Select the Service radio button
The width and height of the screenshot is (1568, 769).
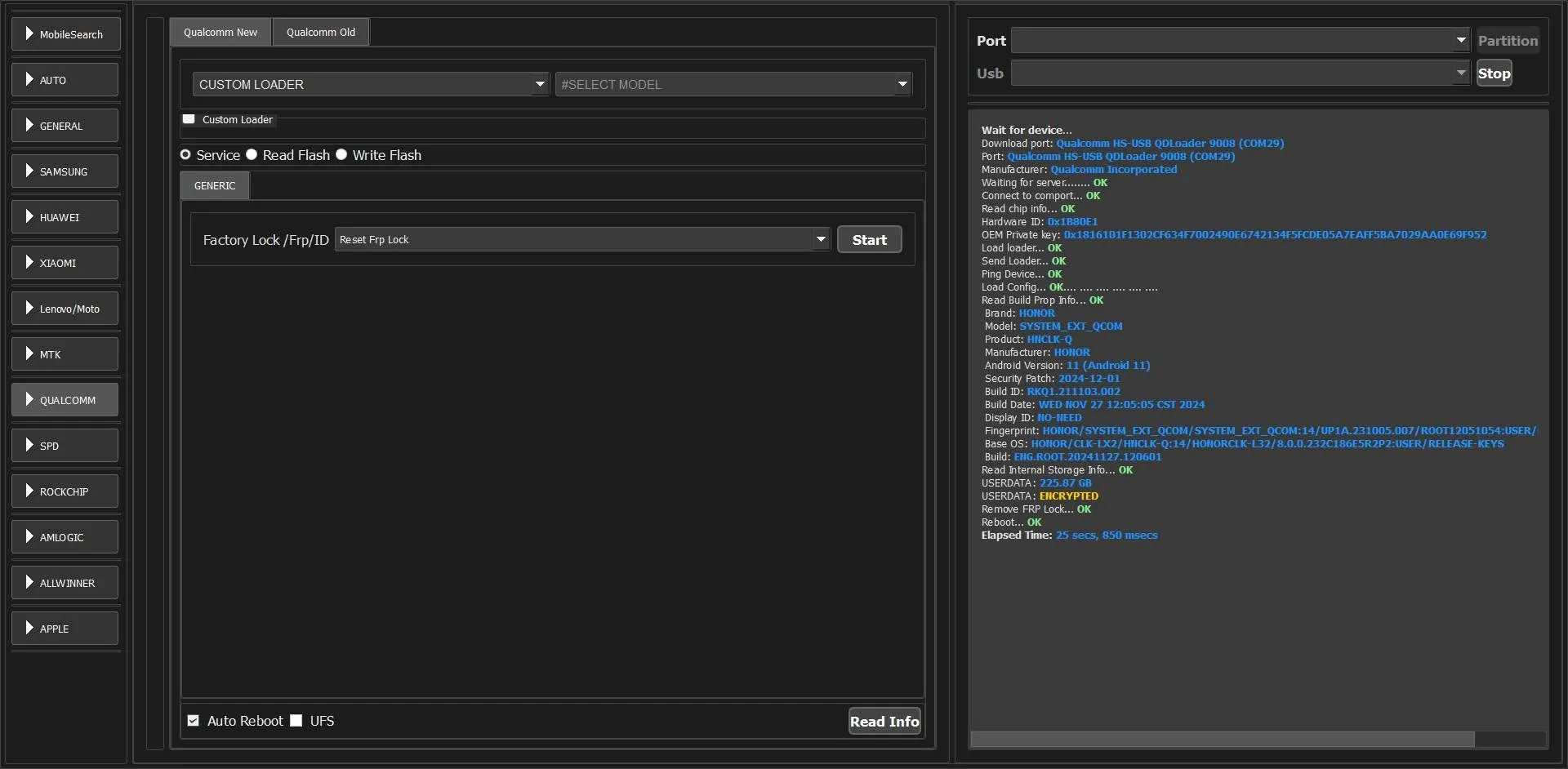tap(185, 154)
